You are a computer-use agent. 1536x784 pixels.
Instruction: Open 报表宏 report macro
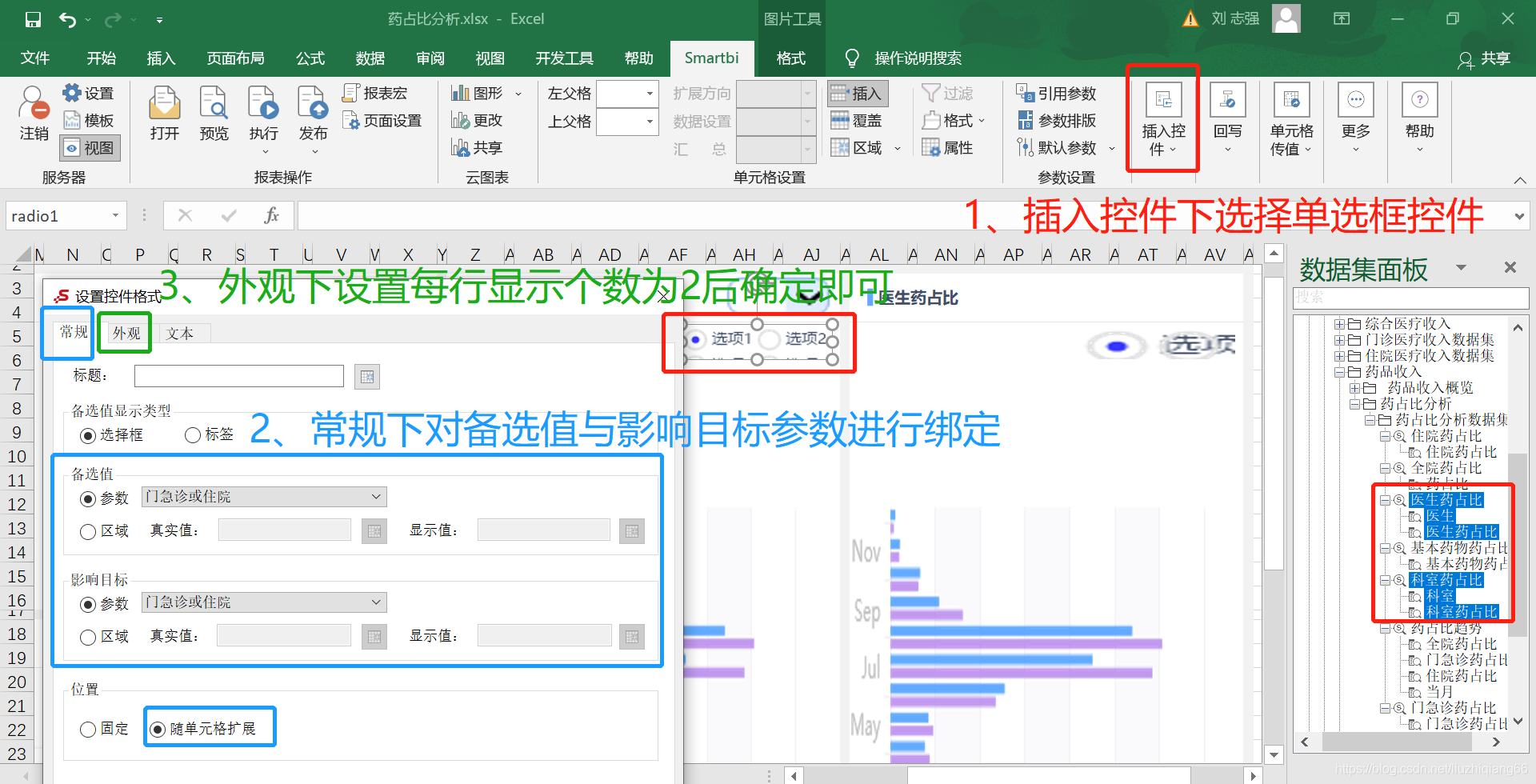point(375,94)
